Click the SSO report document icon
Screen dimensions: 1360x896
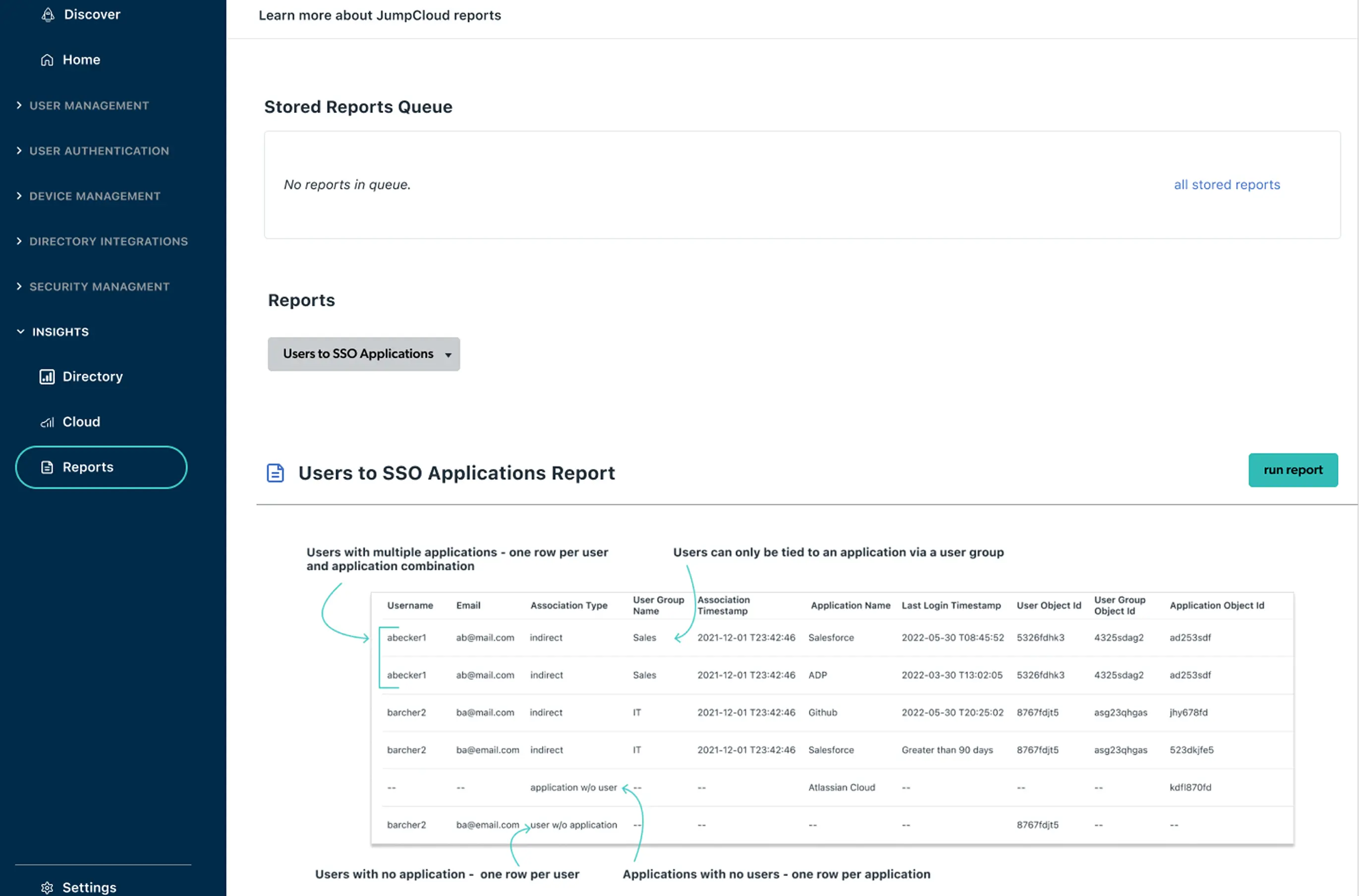[276, 473]
